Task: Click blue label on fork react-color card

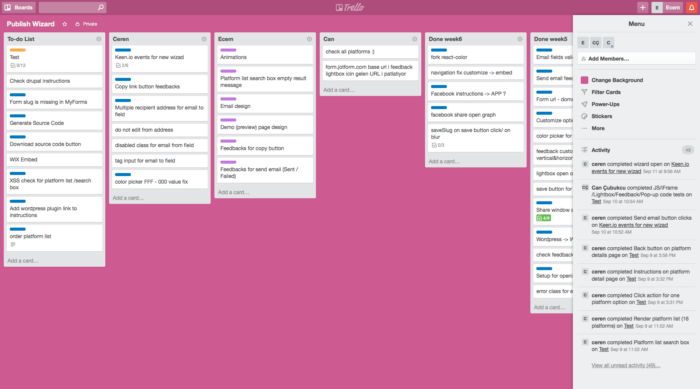Action: (x=439, y=50)
